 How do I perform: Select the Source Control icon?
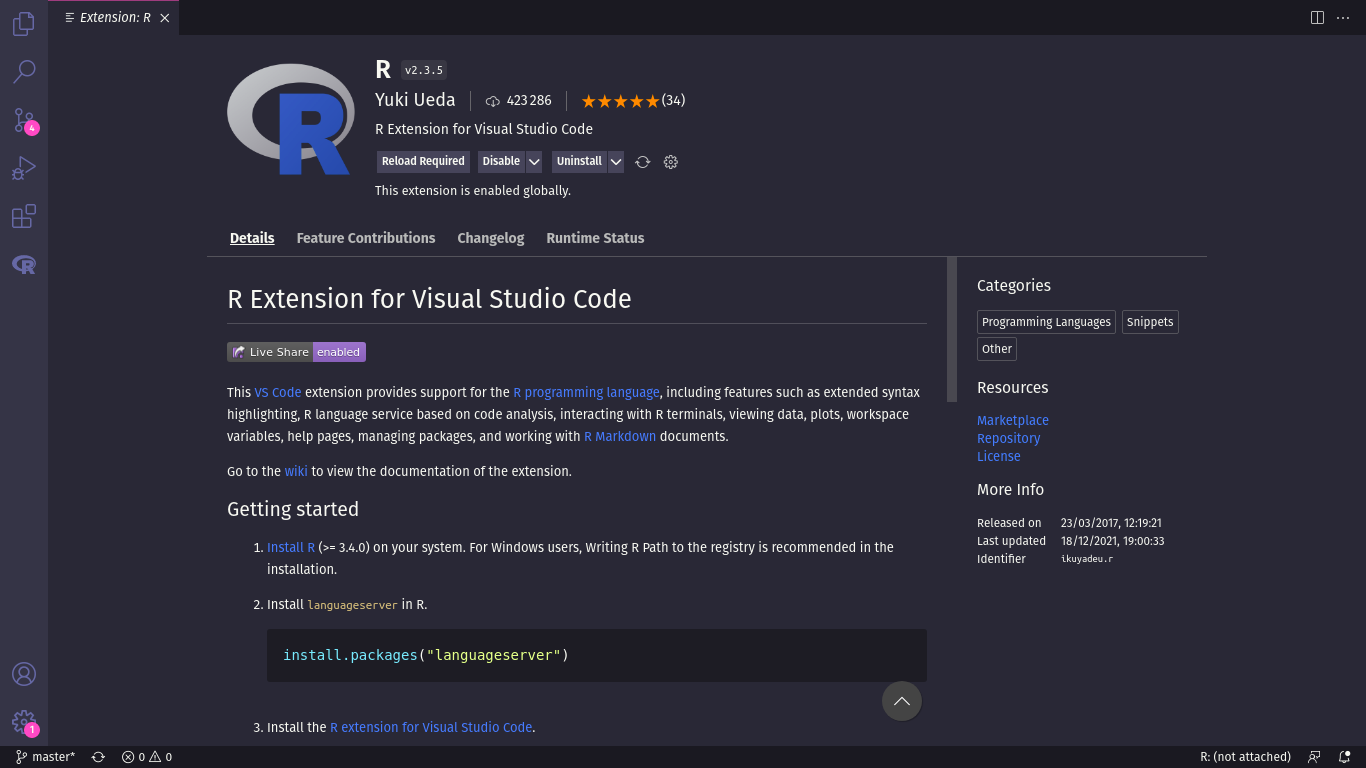pyautogui.click(x=23, y=119)
